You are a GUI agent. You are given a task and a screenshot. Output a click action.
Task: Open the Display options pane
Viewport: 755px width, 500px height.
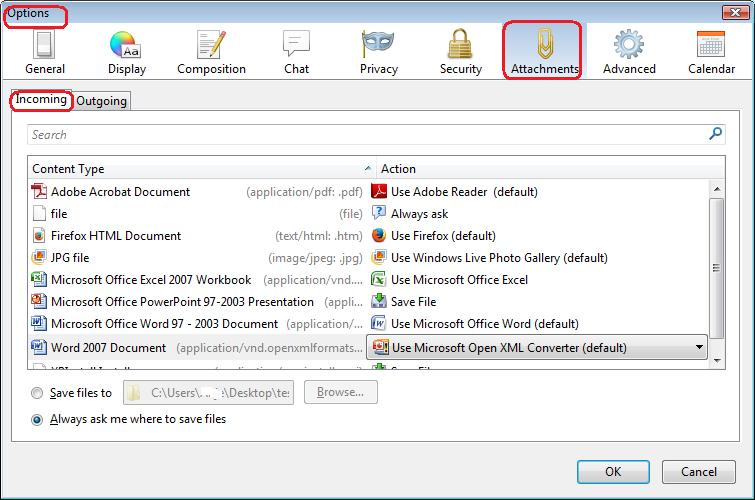tap(127, 52)
